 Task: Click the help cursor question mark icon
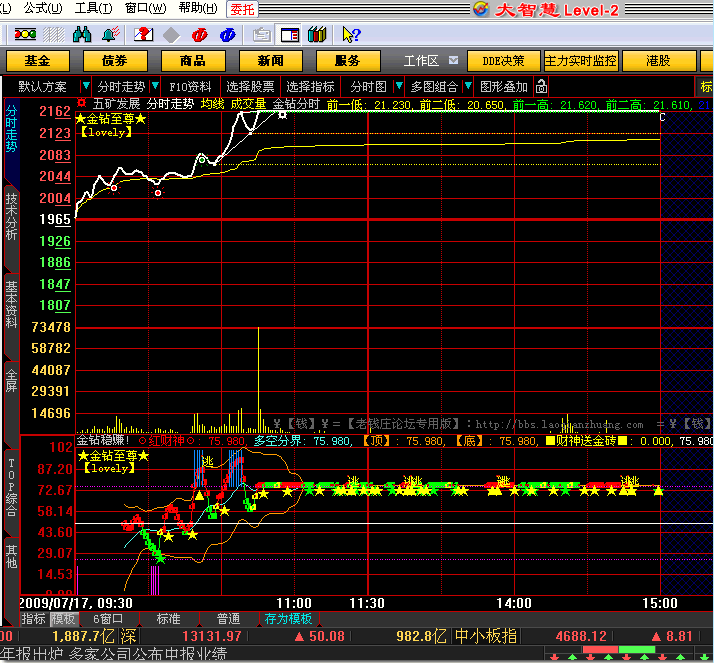point(350,35)
